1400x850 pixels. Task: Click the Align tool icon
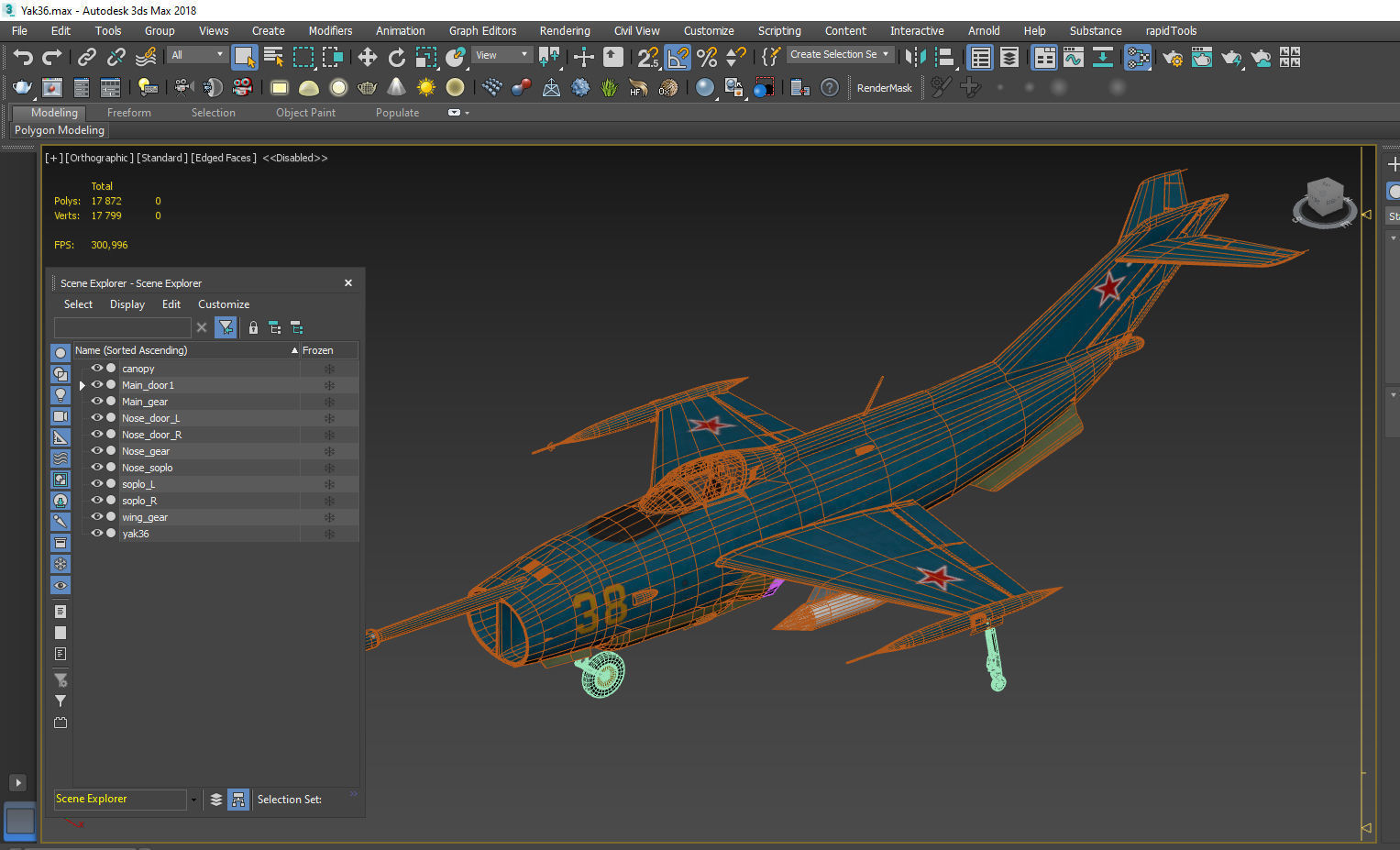click(944, 58)
